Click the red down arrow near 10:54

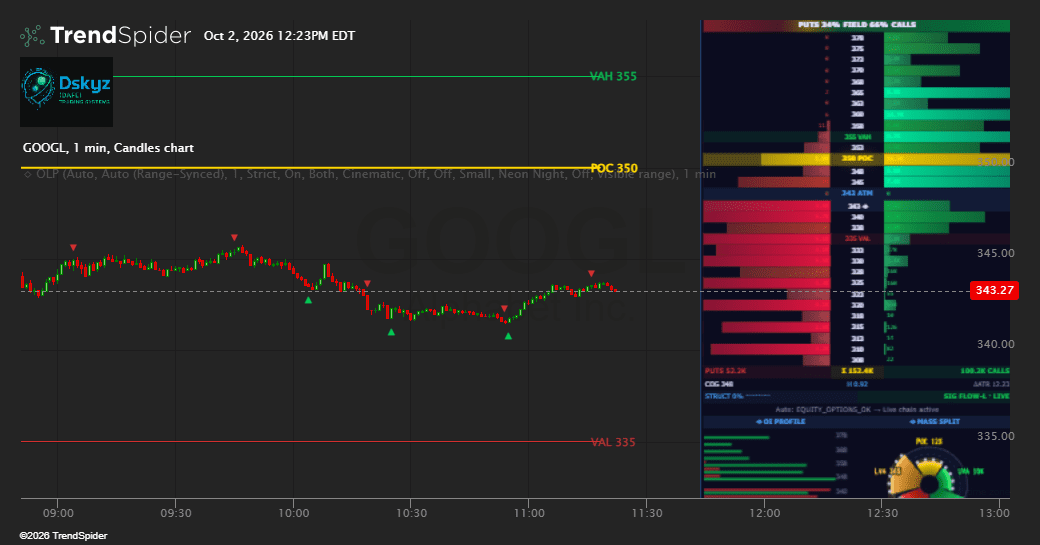(x=504, y=309)
